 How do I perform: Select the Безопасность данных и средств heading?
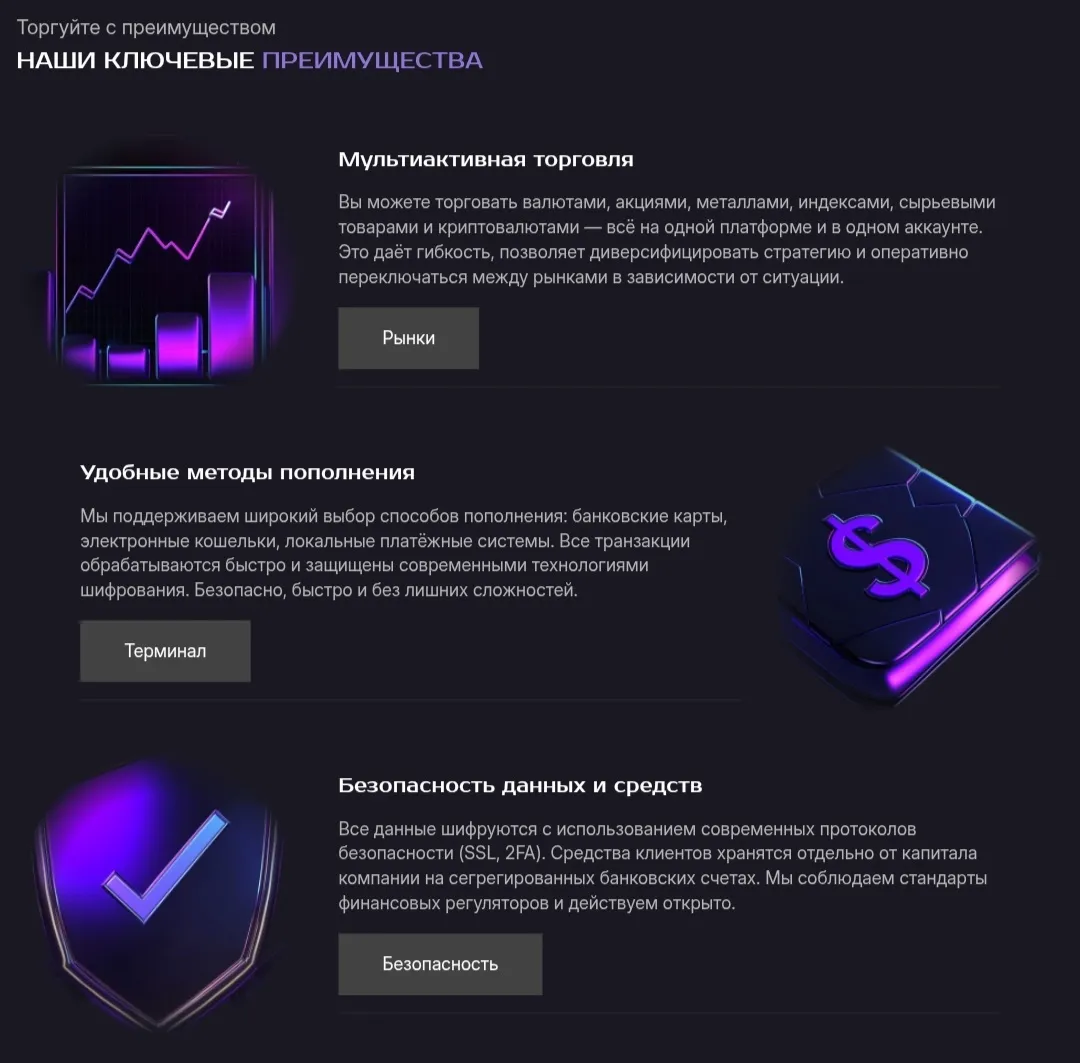pyautogui.click(x=520, y=785)
